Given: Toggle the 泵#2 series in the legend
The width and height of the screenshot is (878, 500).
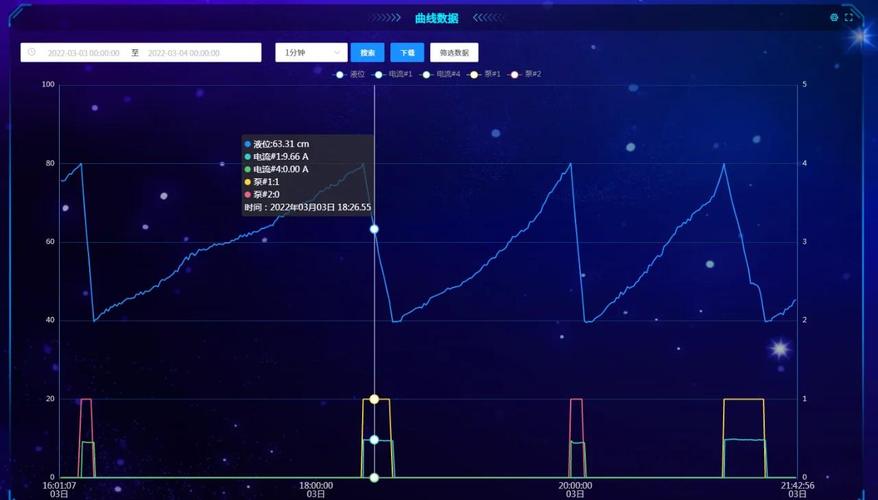Looking at the screenshot, I should 525,74.
